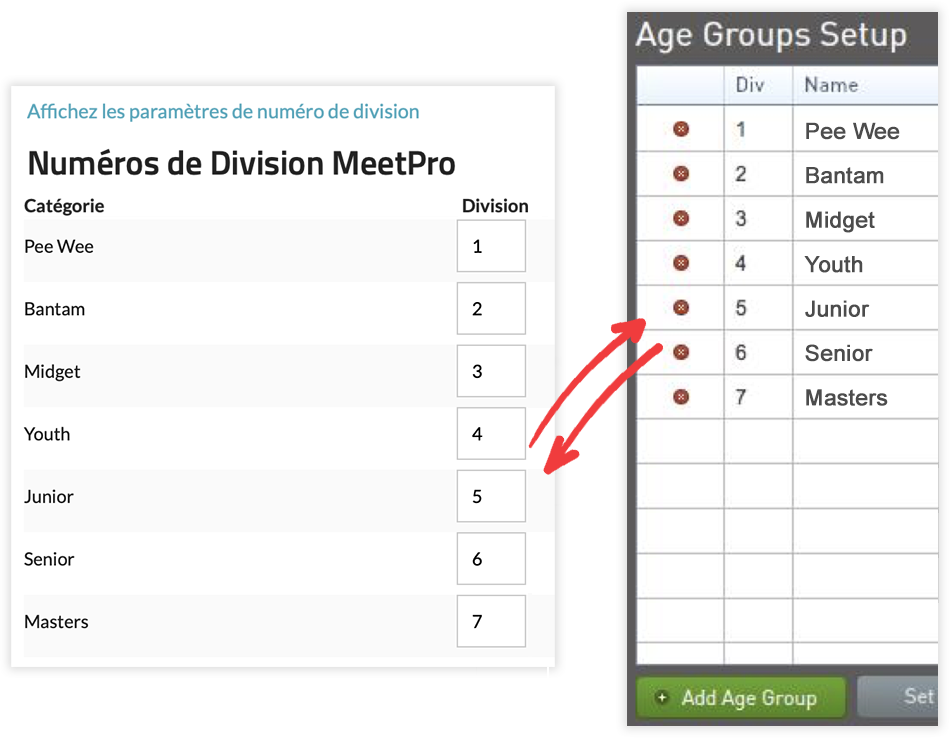Open 'Affichez les paramètres de numéro de division' link
The image size is (950, 738).
223,112
